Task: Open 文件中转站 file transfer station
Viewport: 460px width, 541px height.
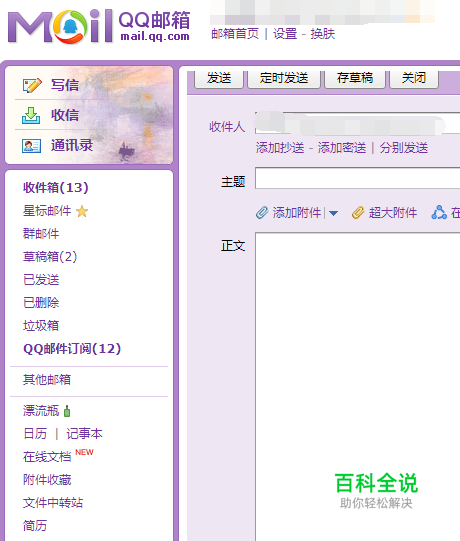Action: pos(53,503)
